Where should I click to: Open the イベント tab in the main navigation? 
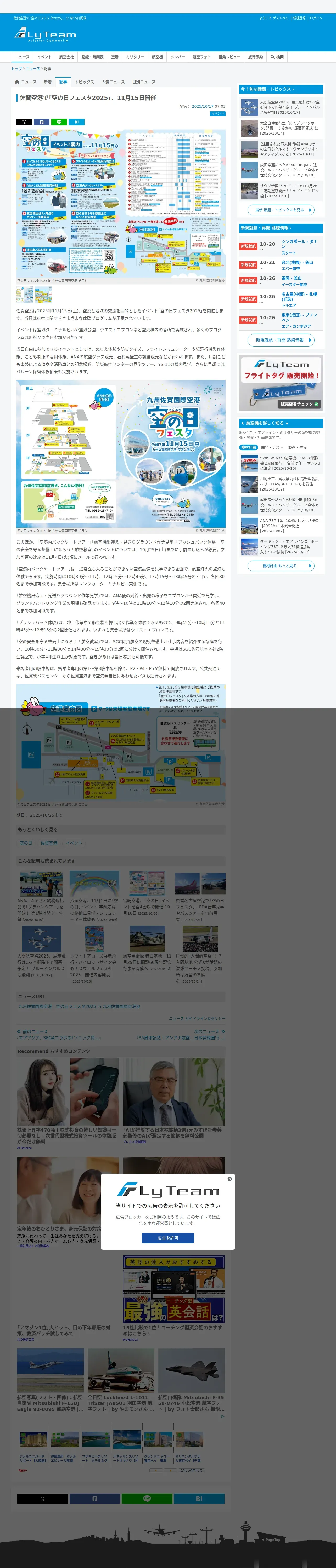[x=44, y=57]
